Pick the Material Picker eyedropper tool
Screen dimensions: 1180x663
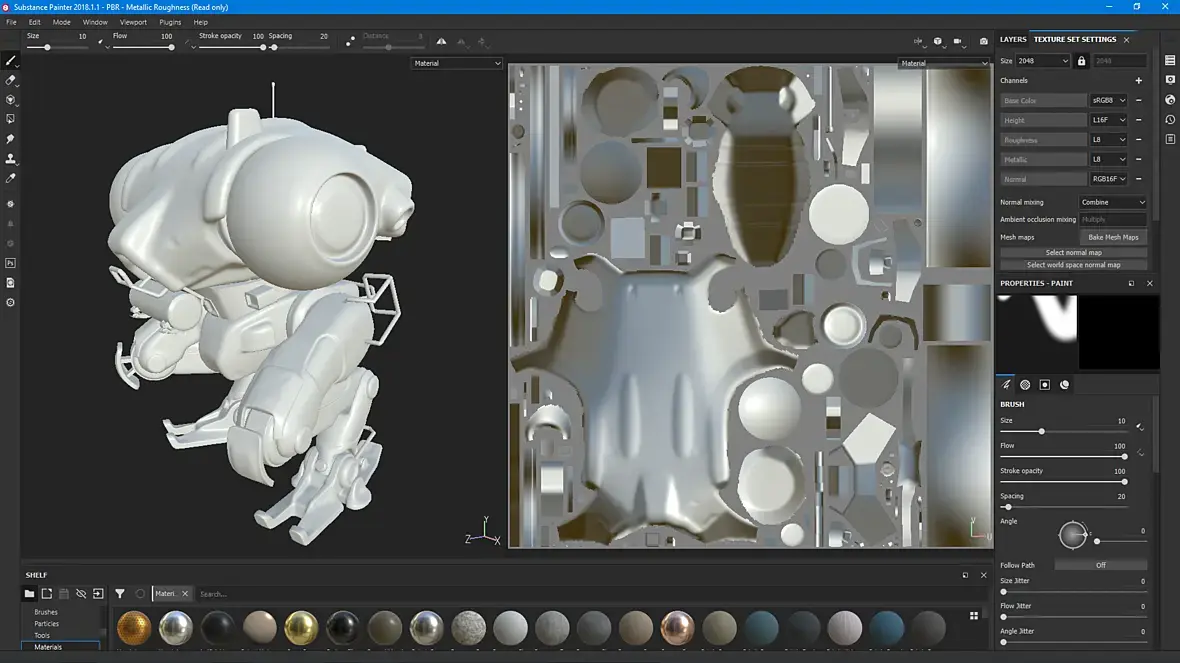tap(11, 178)
